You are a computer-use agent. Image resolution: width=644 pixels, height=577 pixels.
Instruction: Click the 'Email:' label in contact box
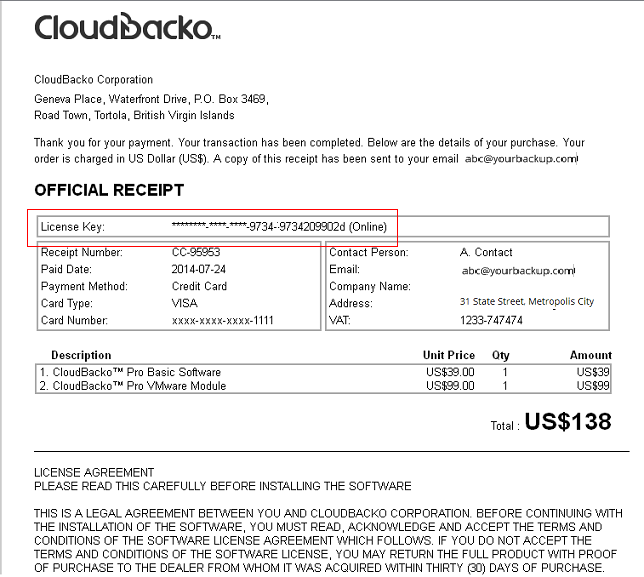click(344, 269)
